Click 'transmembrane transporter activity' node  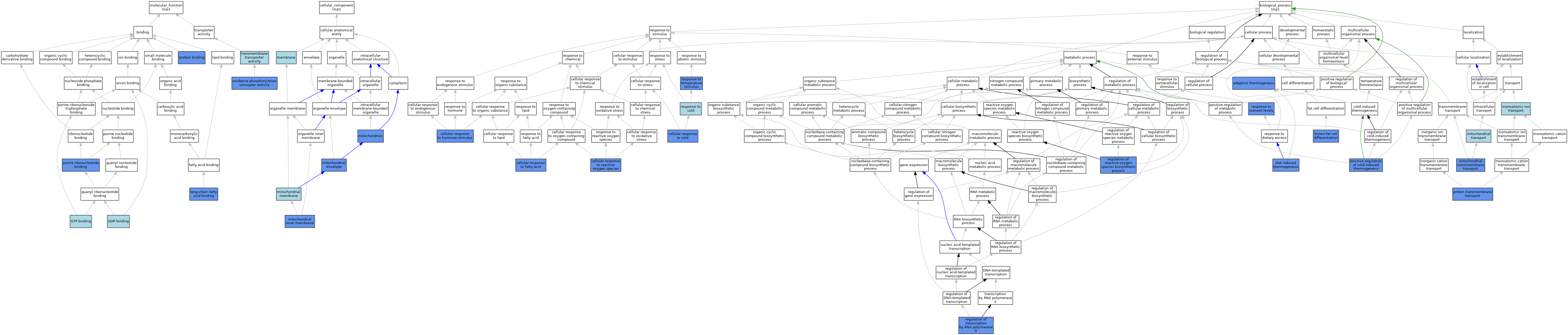[x=254, y=58]
